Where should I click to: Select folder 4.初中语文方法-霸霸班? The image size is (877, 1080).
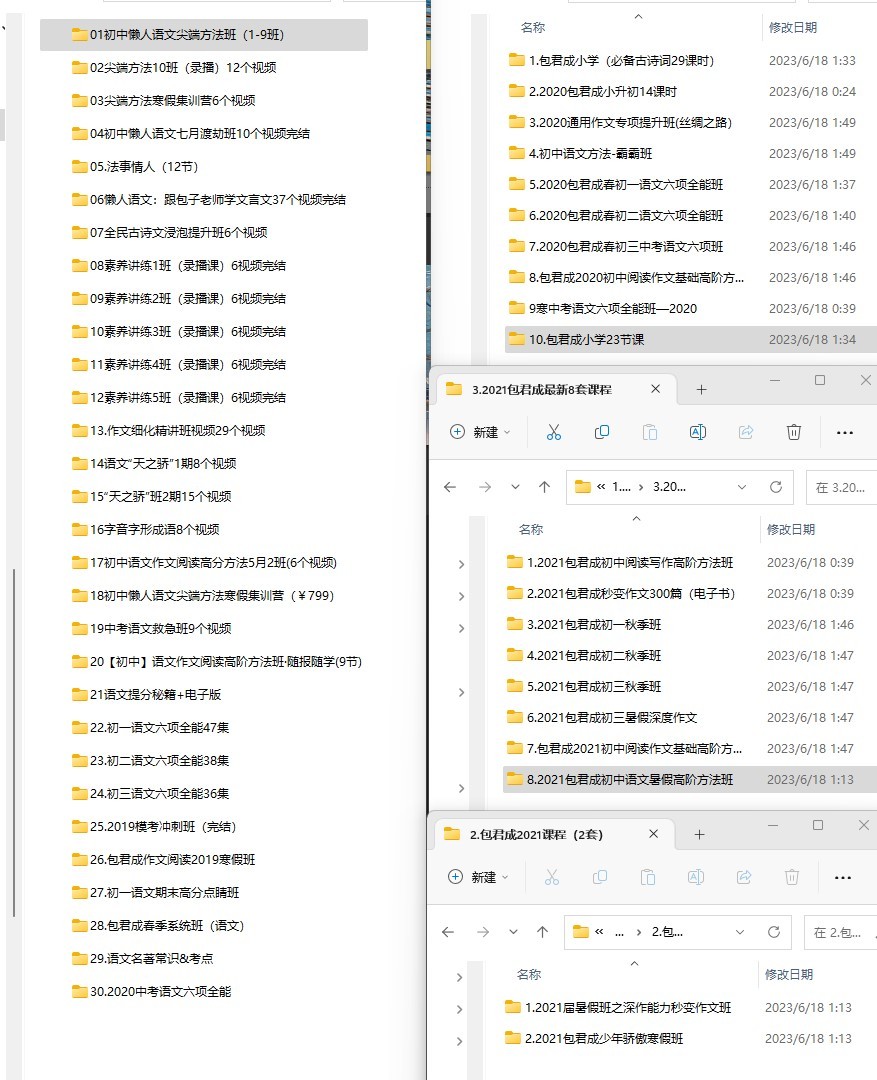coord(580,154)
